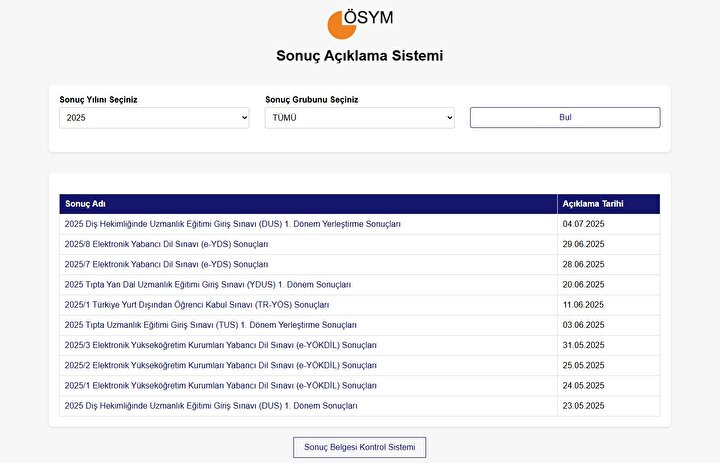
Task: Select the date 29.06.2025
Action: click(x=583, y=244)
